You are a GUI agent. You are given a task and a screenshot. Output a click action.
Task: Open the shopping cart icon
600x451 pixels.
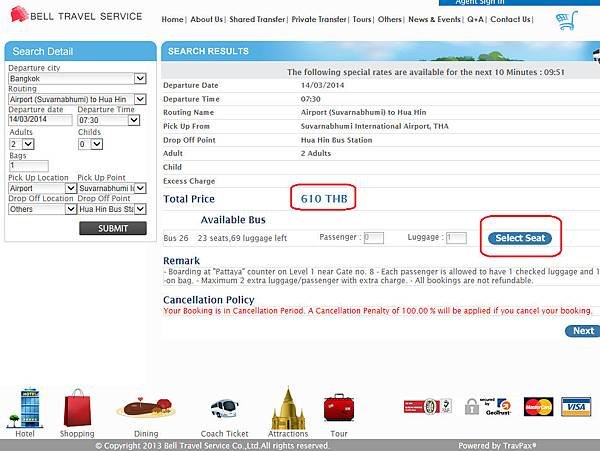pos(566,20)
